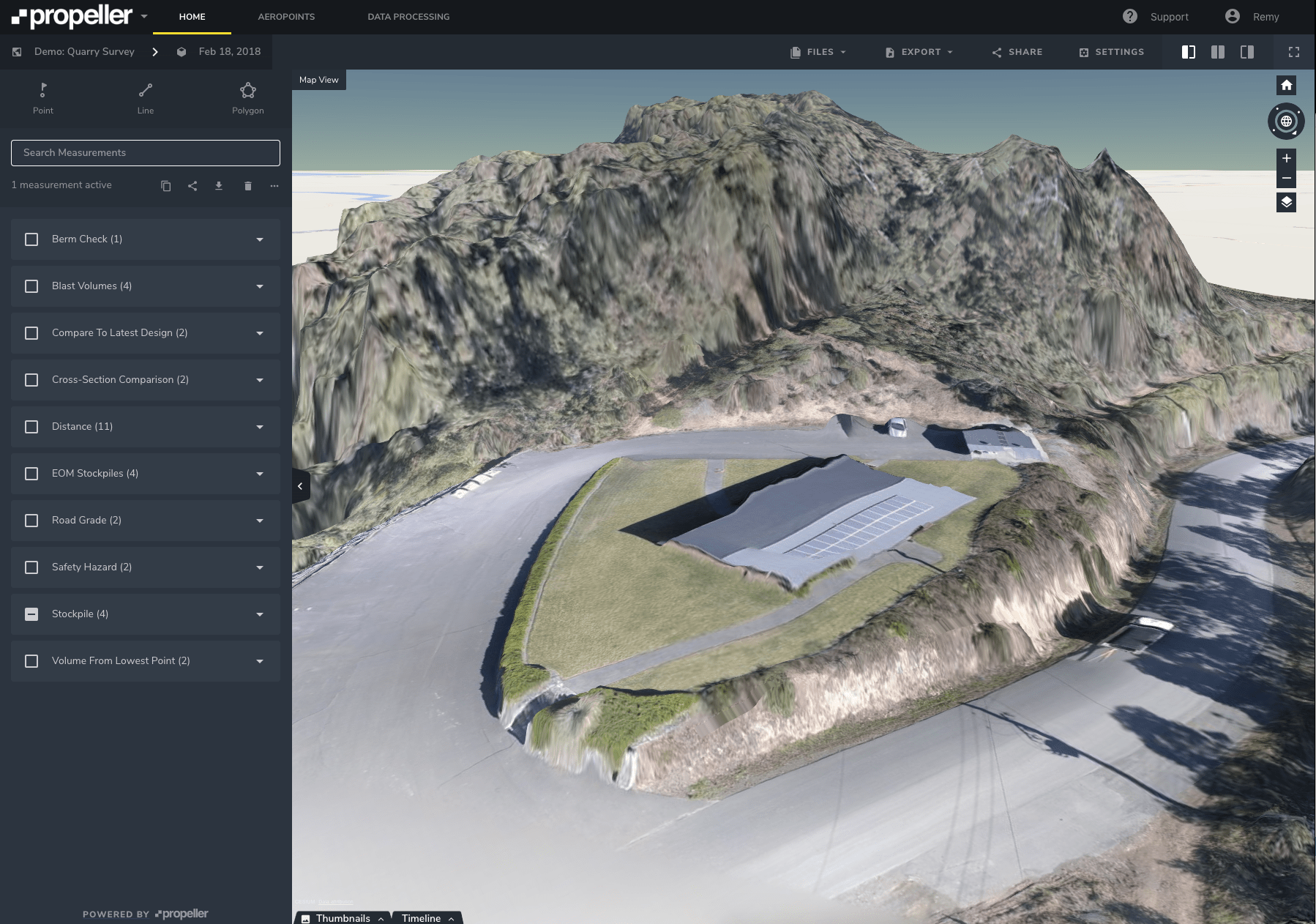Viewport: 1316px width, 924px height.
Task: Open the layers control on the map
Action: 1286,203
